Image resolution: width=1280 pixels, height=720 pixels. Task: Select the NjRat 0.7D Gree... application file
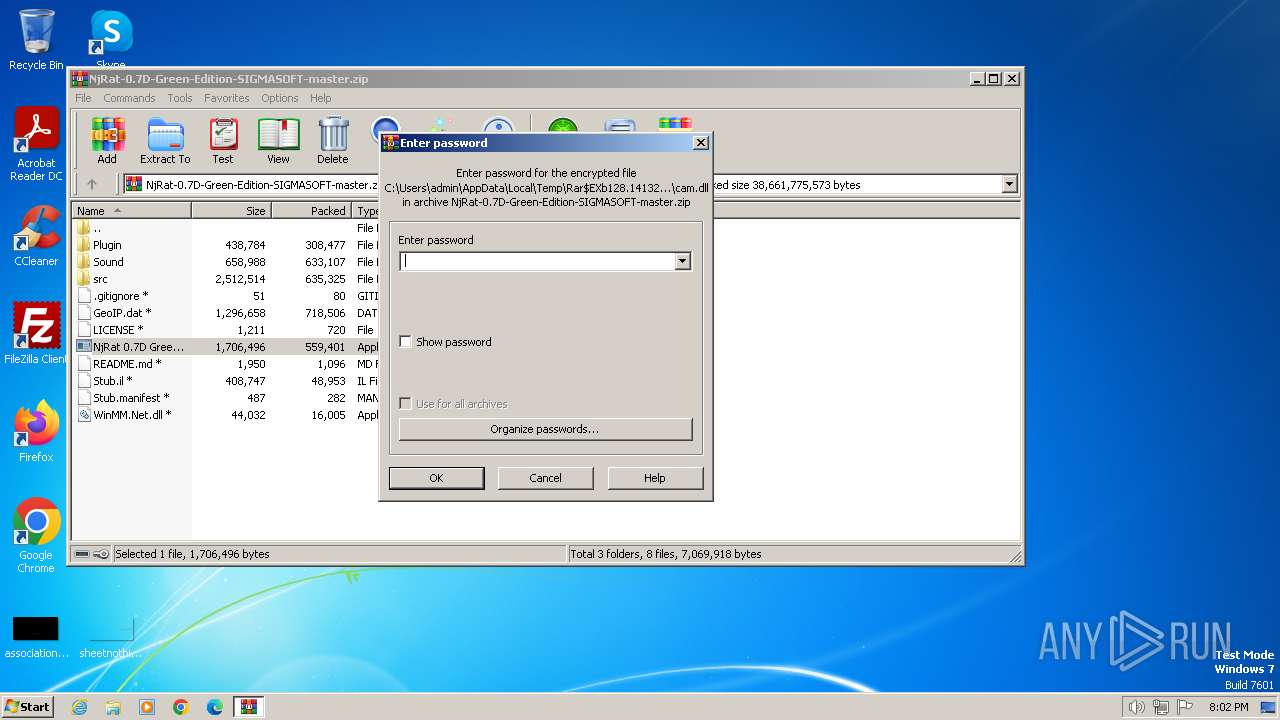point(138,347)
